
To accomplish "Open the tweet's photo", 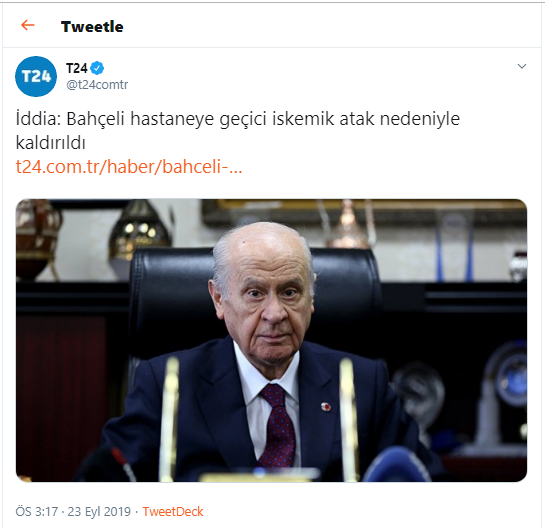I will pyautogui.click(x=271, y=340).
